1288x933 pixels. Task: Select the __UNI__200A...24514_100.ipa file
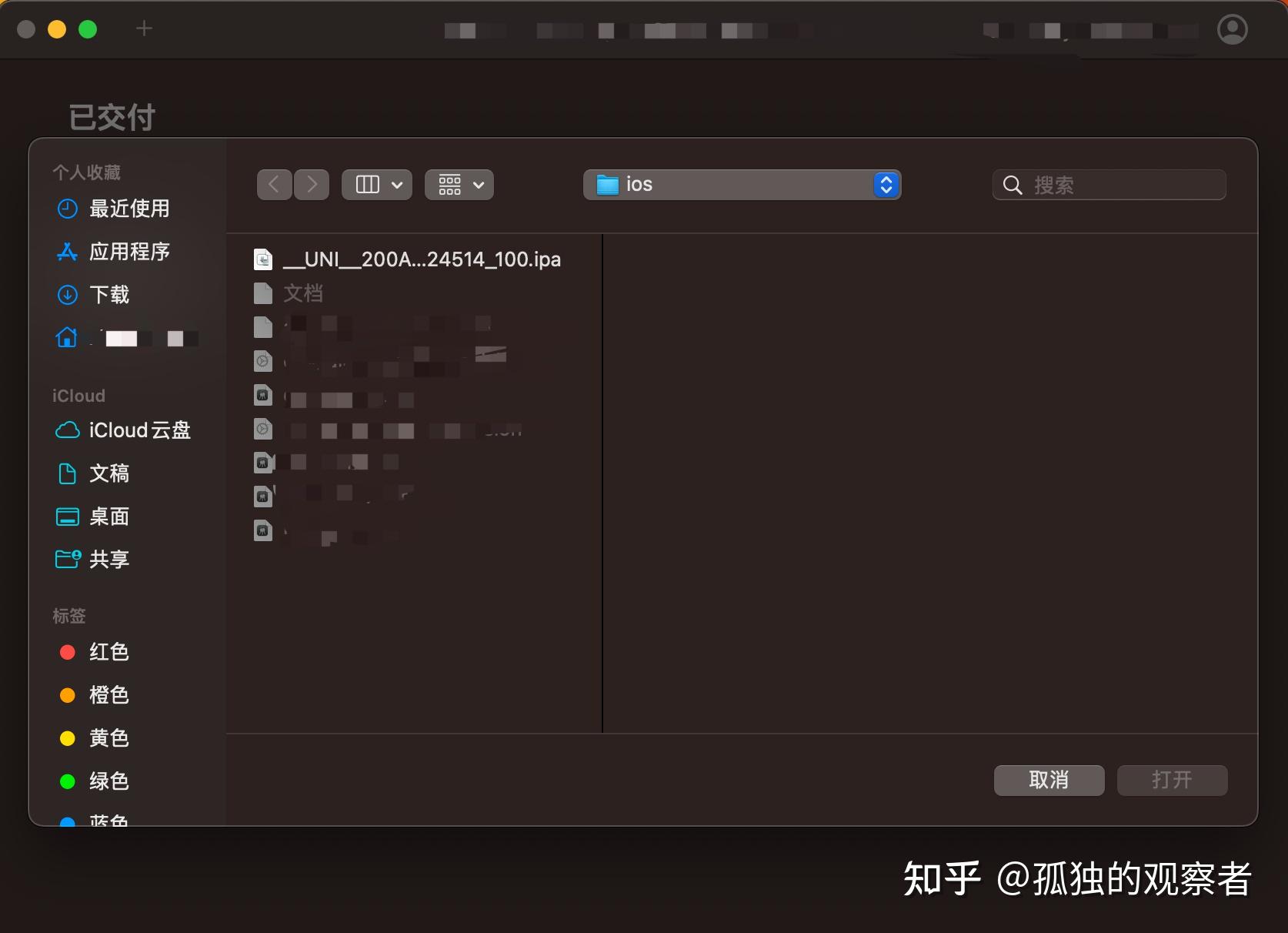(x=422, y=259)
